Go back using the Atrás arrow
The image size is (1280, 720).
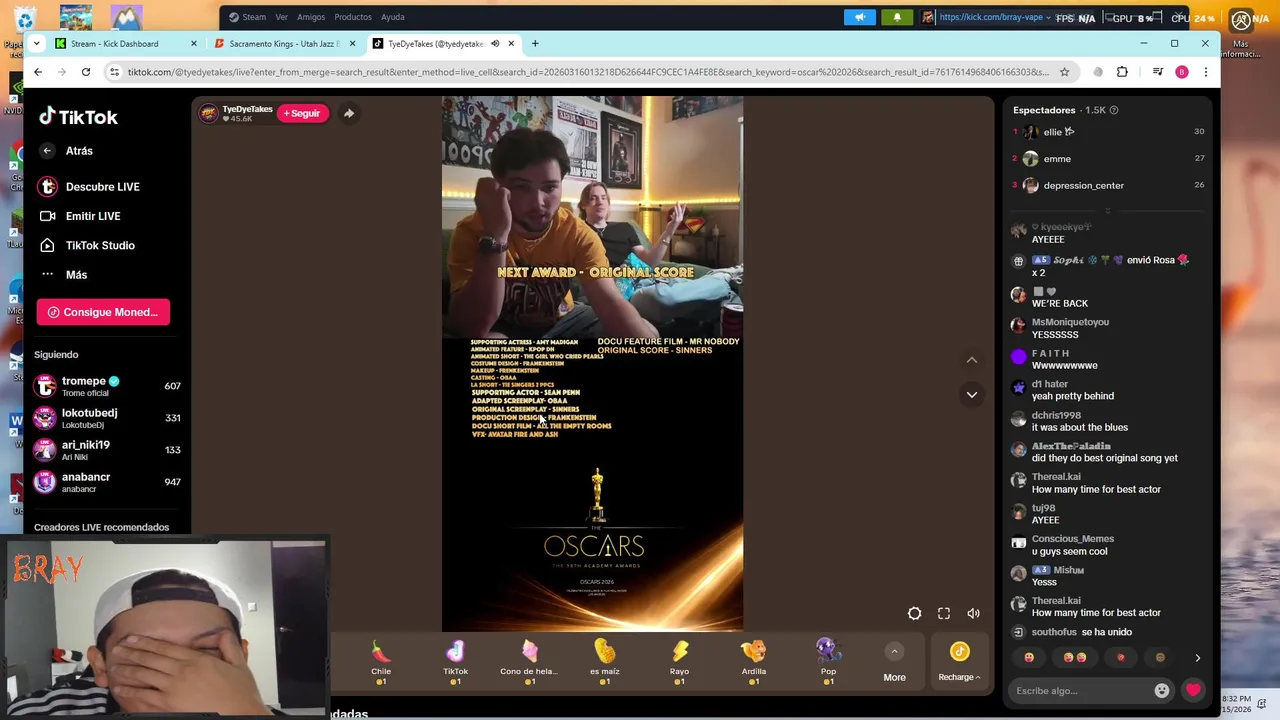coord(47,151)
